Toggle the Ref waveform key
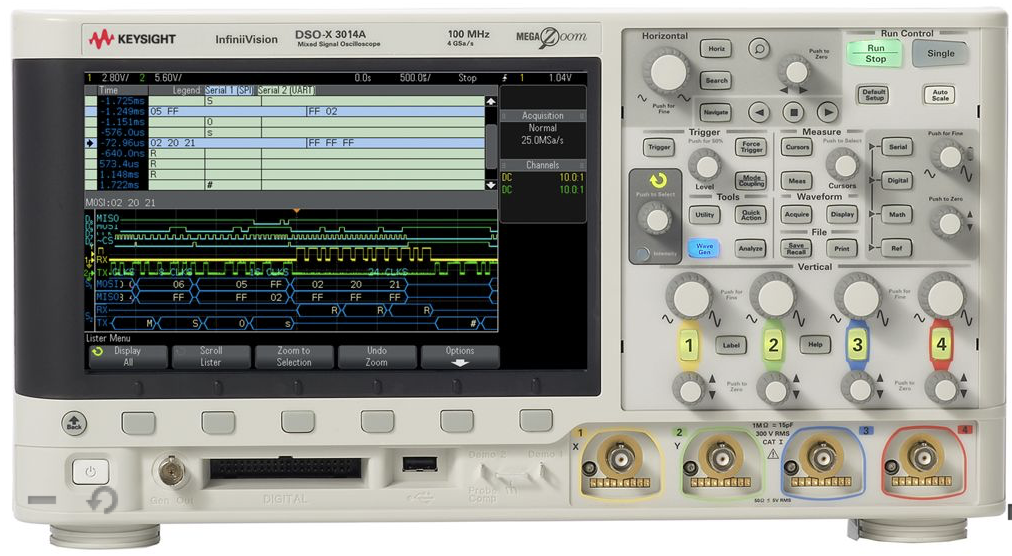1012x556 pixels. [x=898, y=248]
